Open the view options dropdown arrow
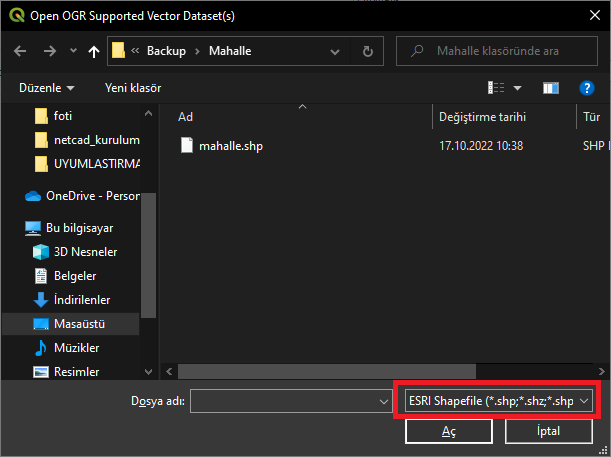 (x=517, y=88)
